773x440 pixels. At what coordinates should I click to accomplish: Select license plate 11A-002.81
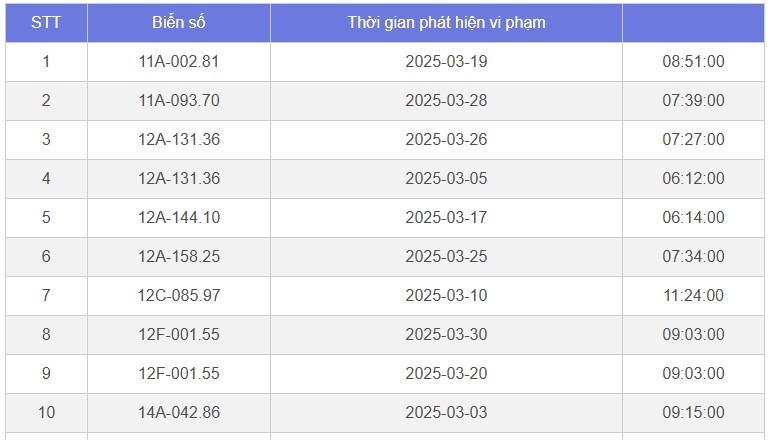[x=179, y=62]
